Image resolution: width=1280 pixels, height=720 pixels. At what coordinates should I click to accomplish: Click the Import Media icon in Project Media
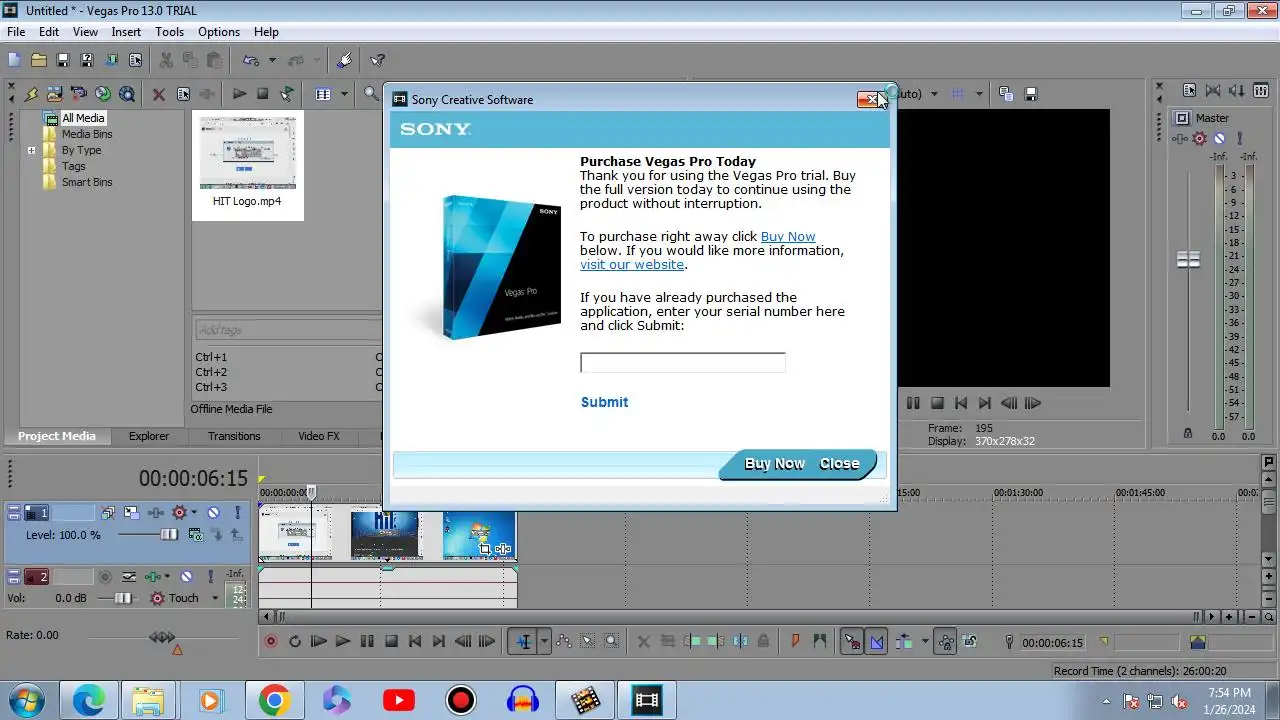(x=55, y=94)
